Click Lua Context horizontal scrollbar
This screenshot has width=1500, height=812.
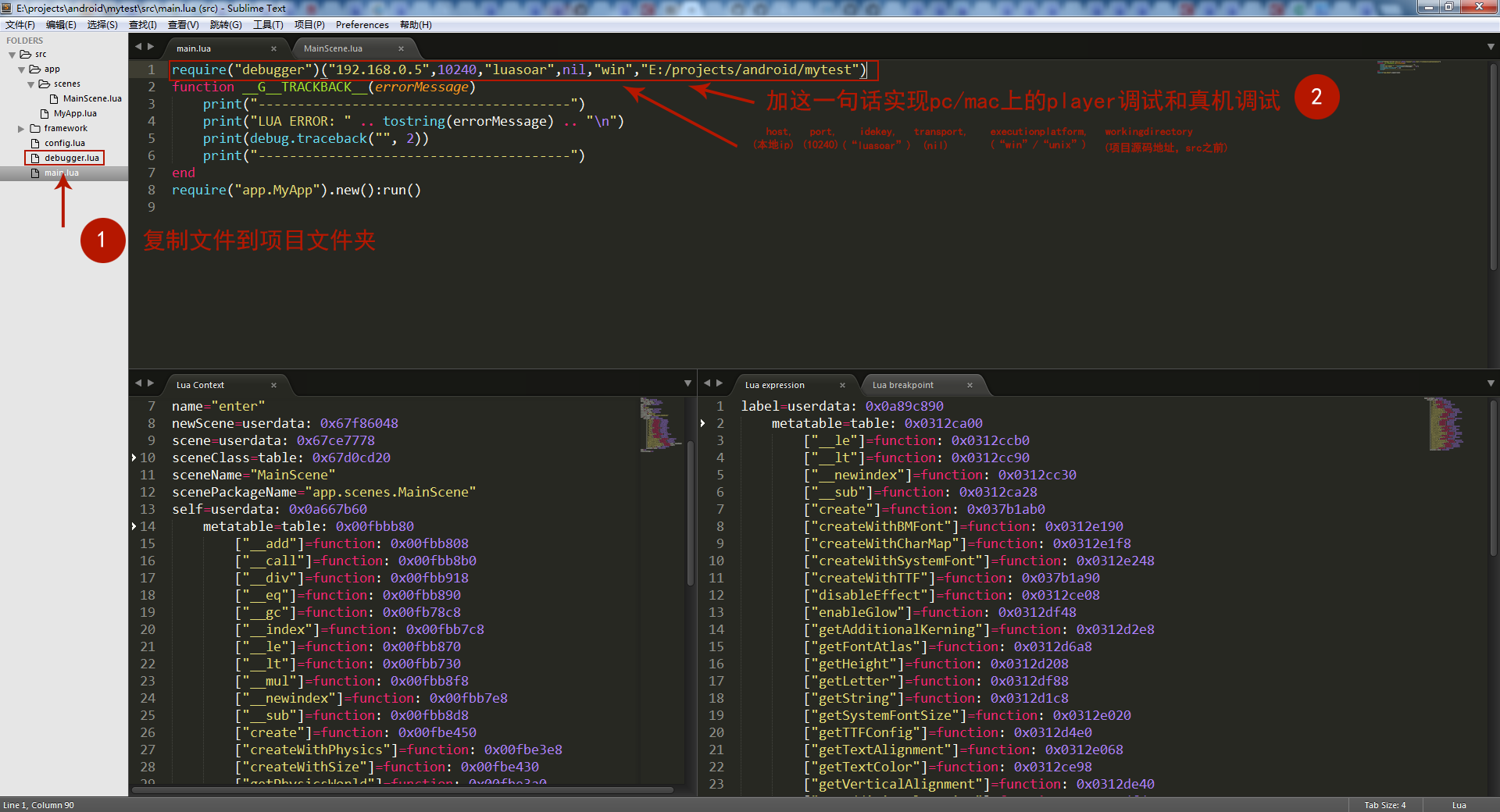402,790
